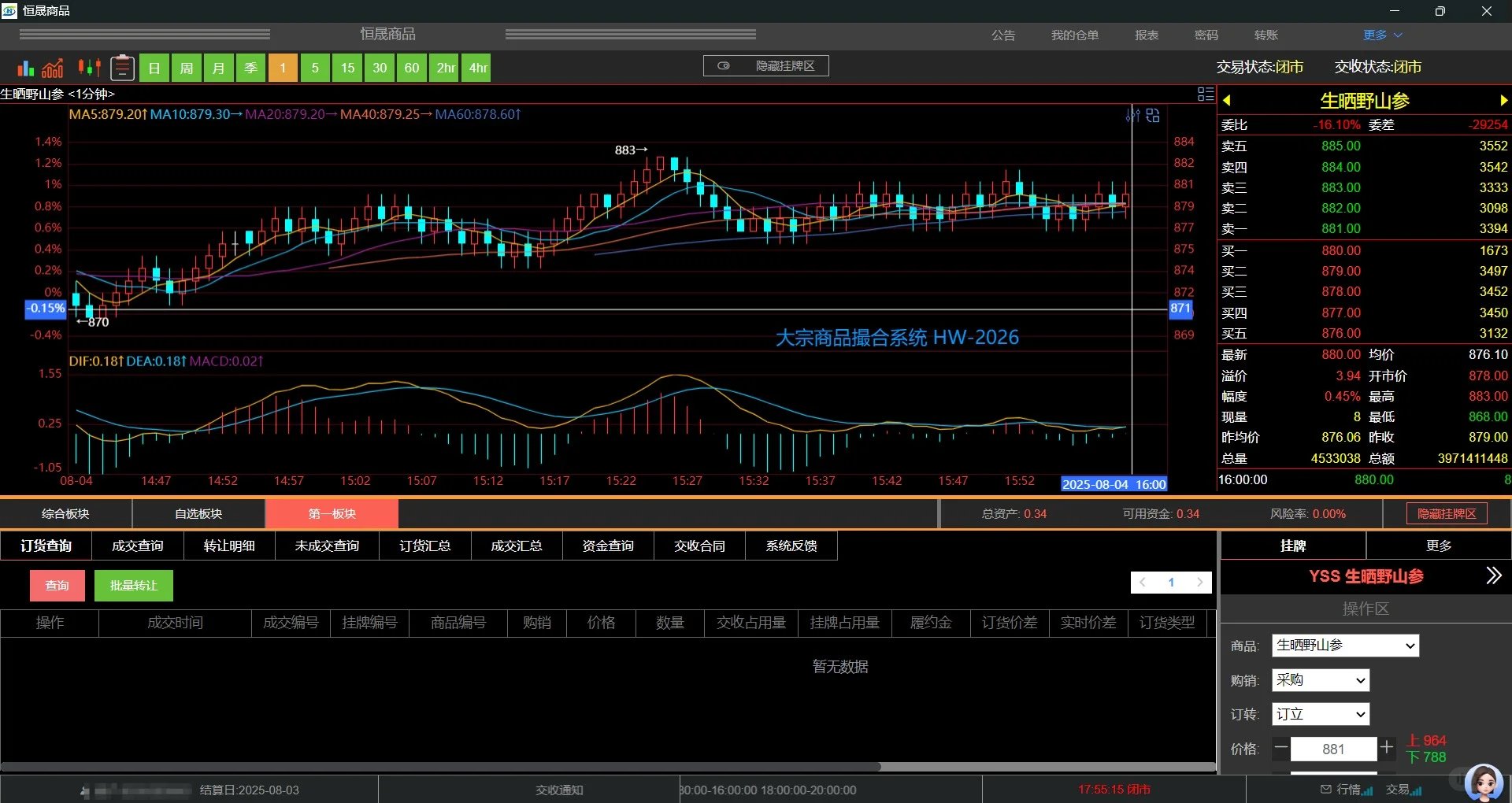Screen dimensions: 1512x803
Task: Click the eye icon in 隐藏挂牌区 button
Action: click(724, 66)
